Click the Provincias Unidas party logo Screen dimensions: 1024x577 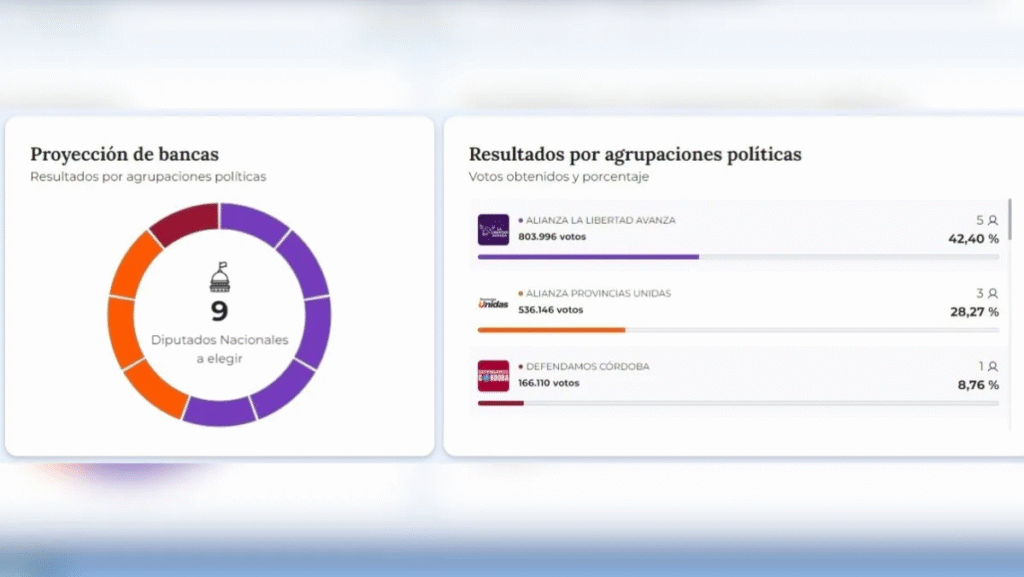(x=493, y=303)
